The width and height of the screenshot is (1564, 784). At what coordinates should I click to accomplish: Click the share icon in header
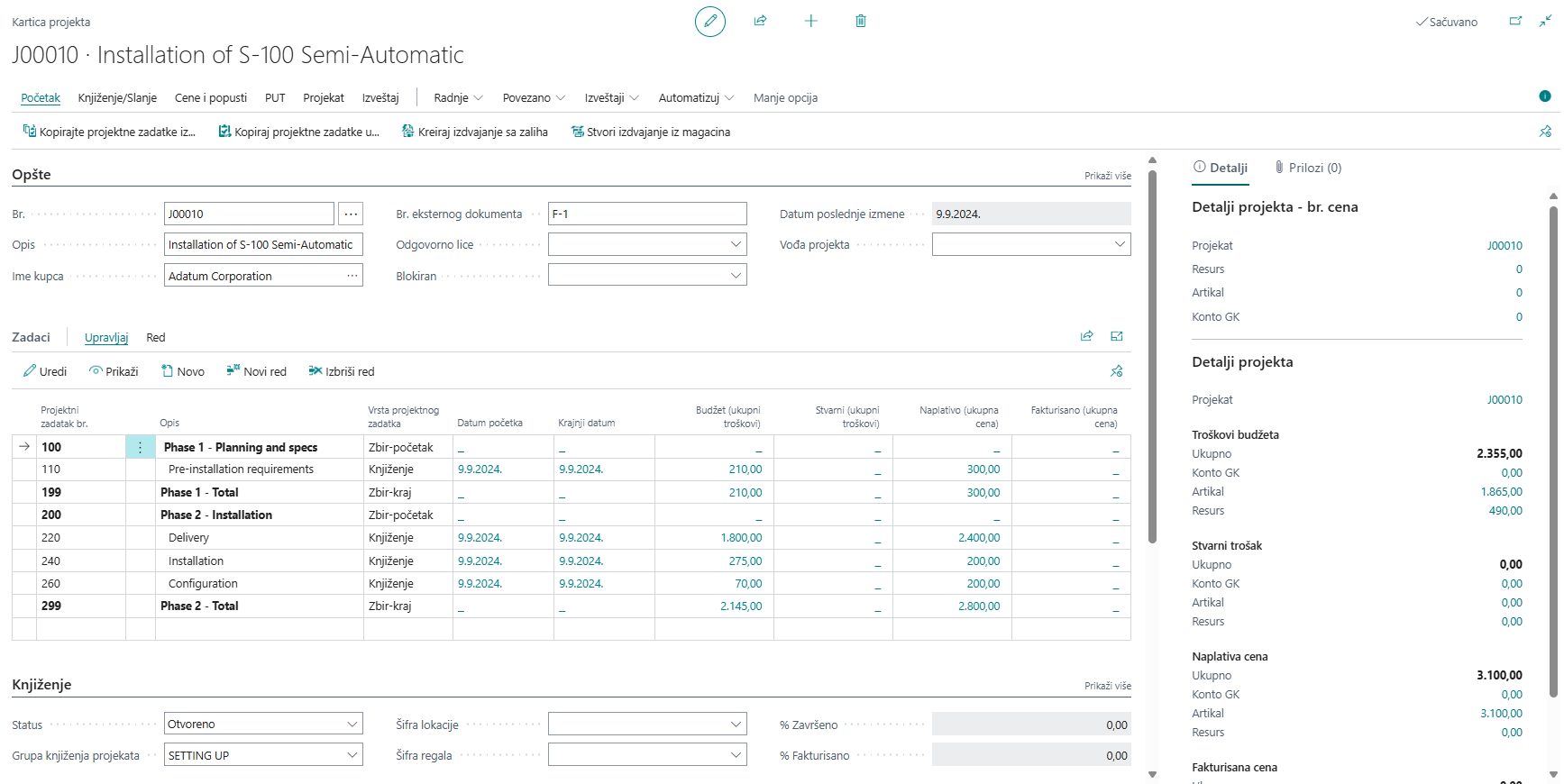(x=760, y=21)
